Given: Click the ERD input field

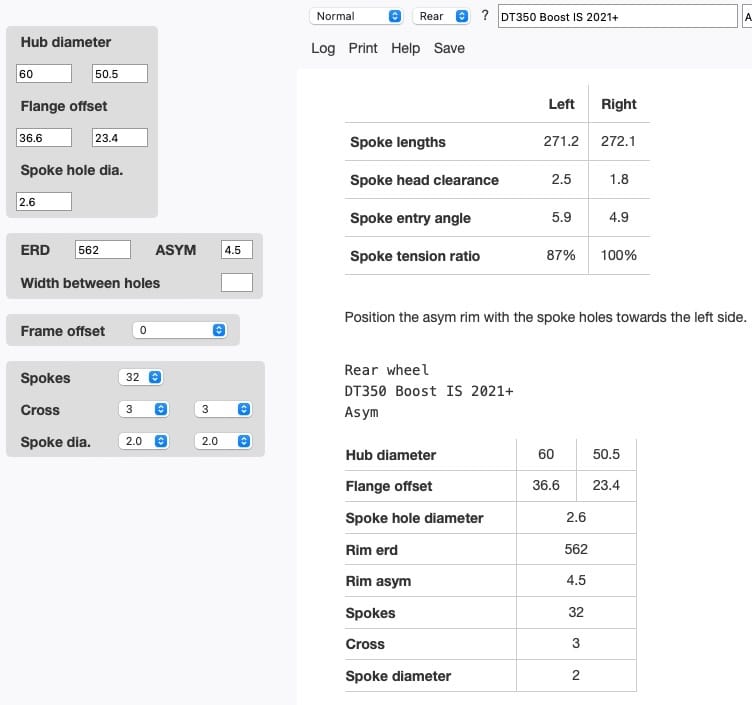Looking at the screenshot, I should pos(103,250).
